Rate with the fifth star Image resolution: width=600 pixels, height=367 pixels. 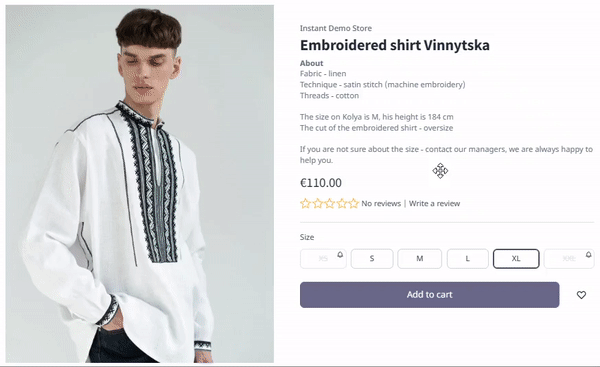click(x=354, y=203)
